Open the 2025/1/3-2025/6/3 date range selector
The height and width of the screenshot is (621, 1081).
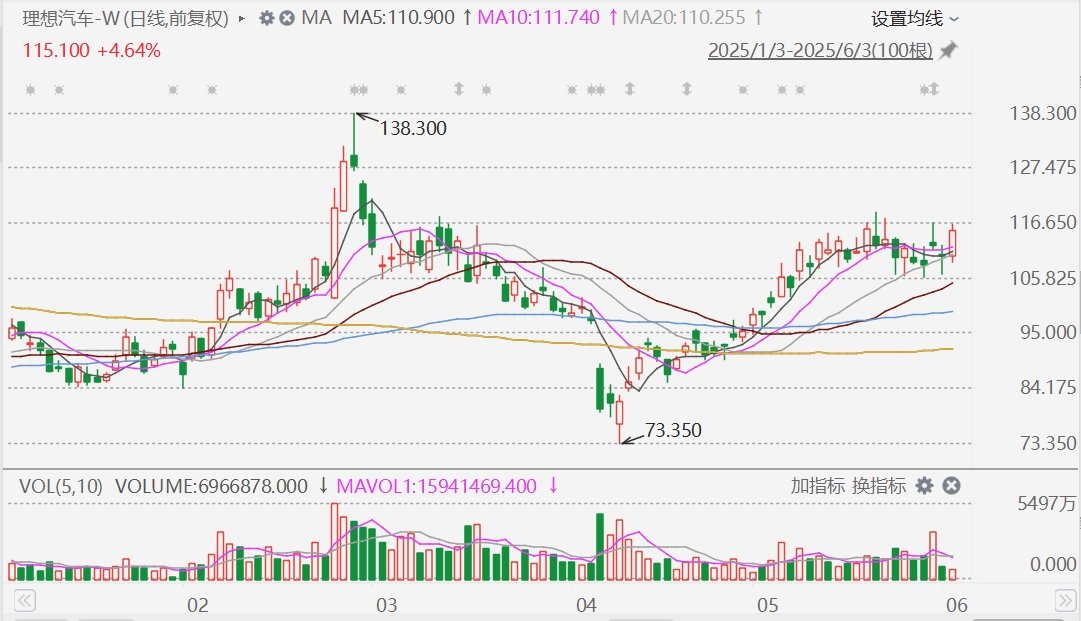point(820,50)
